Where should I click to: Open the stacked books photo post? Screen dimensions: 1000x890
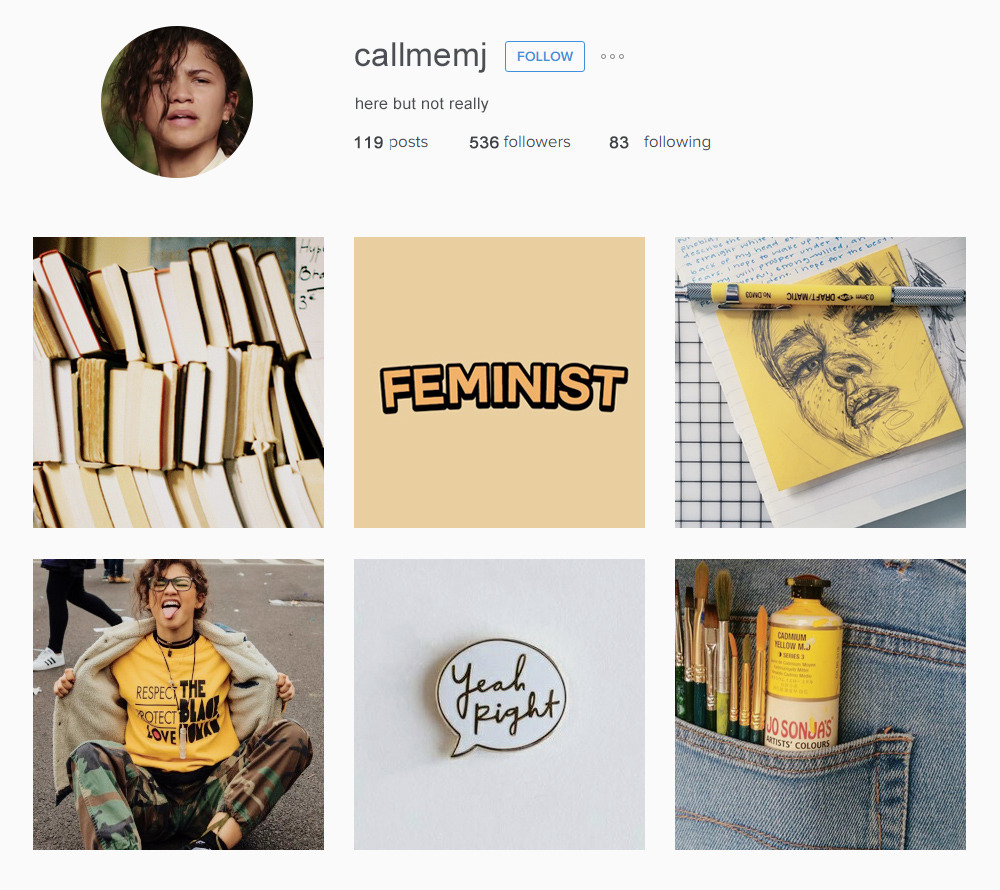[179, 383]
